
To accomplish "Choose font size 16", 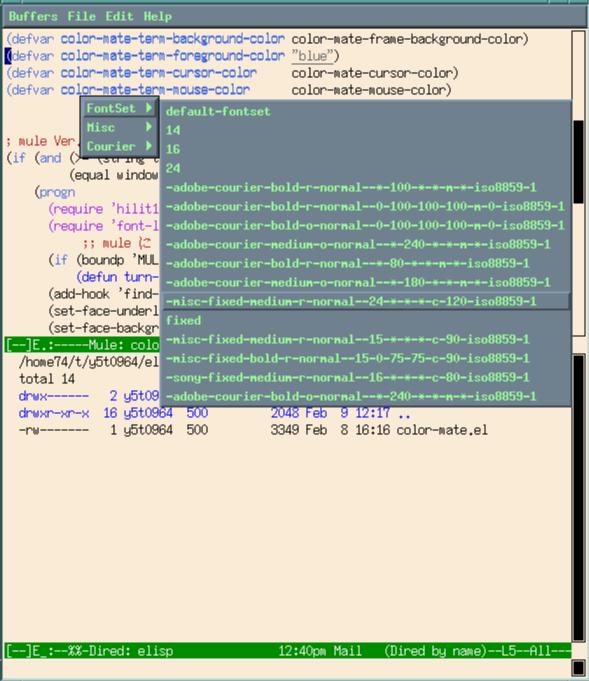I will click(x=365, y=149).
